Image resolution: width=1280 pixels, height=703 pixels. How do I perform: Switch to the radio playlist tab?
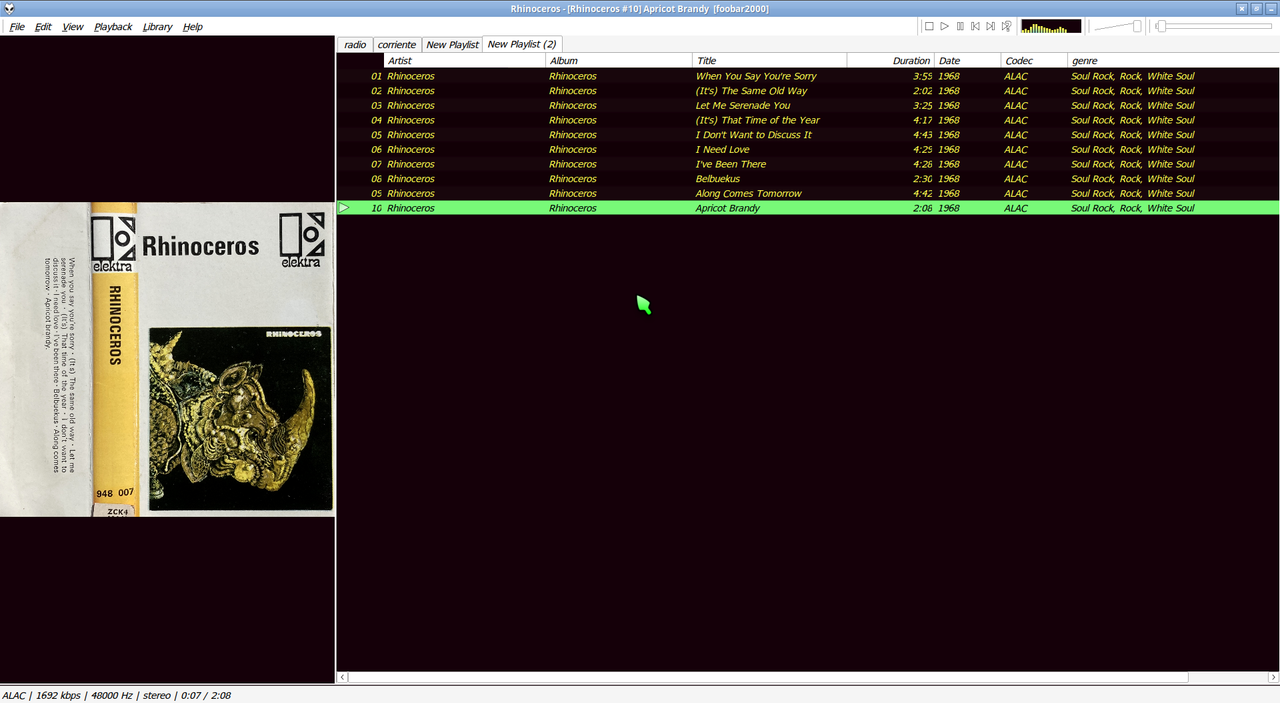click(x=355, y=45)
